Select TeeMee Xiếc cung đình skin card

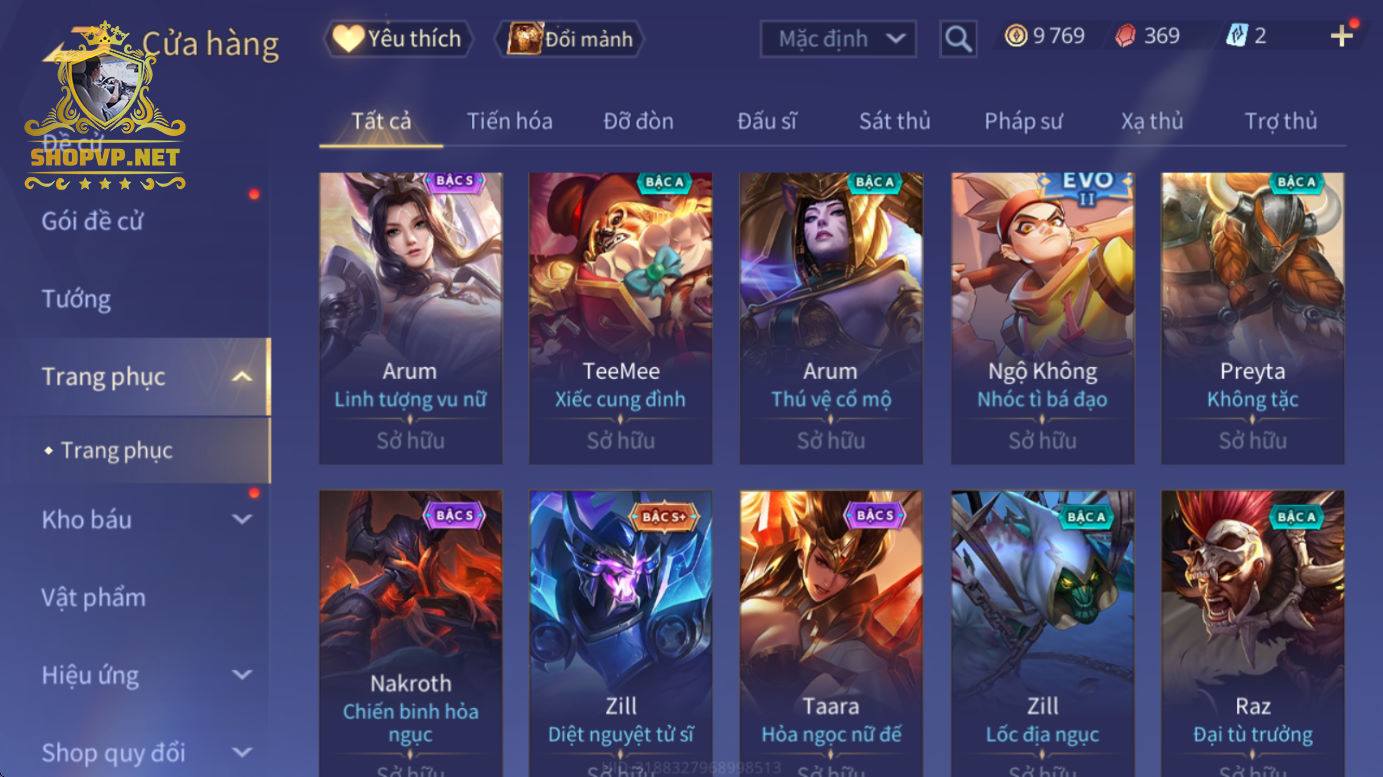pyautogui.click(x=620, y=318)
